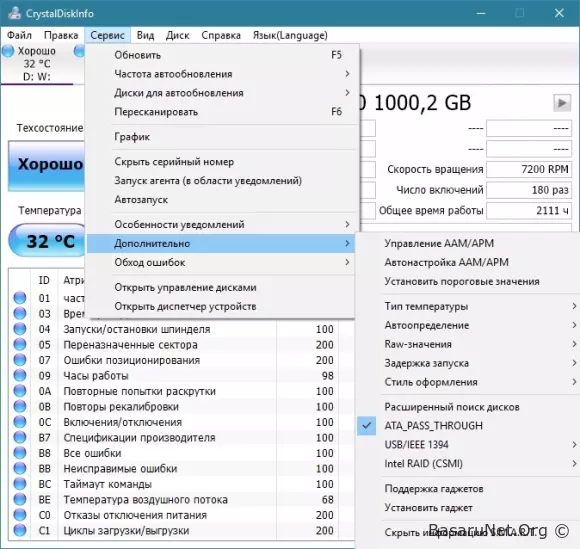
Task: Click status circle for attribute B8
Action: tap(20, 453)
